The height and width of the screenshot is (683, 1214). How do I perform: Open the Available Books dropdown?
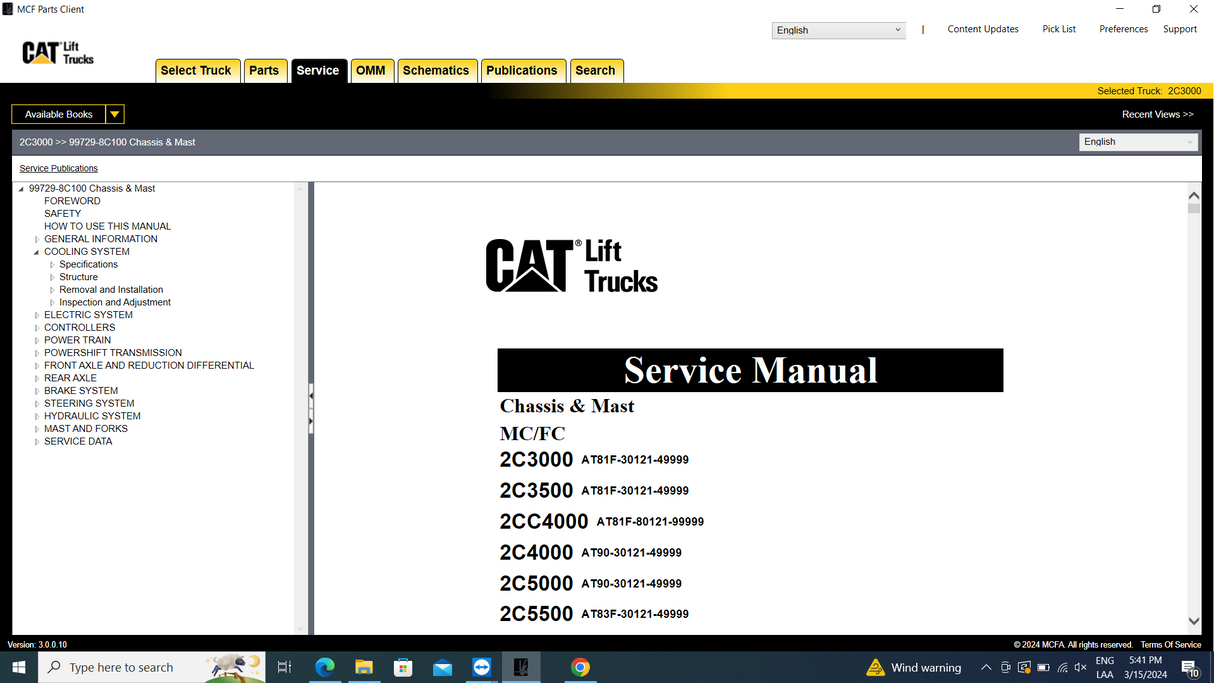point(115,114)
